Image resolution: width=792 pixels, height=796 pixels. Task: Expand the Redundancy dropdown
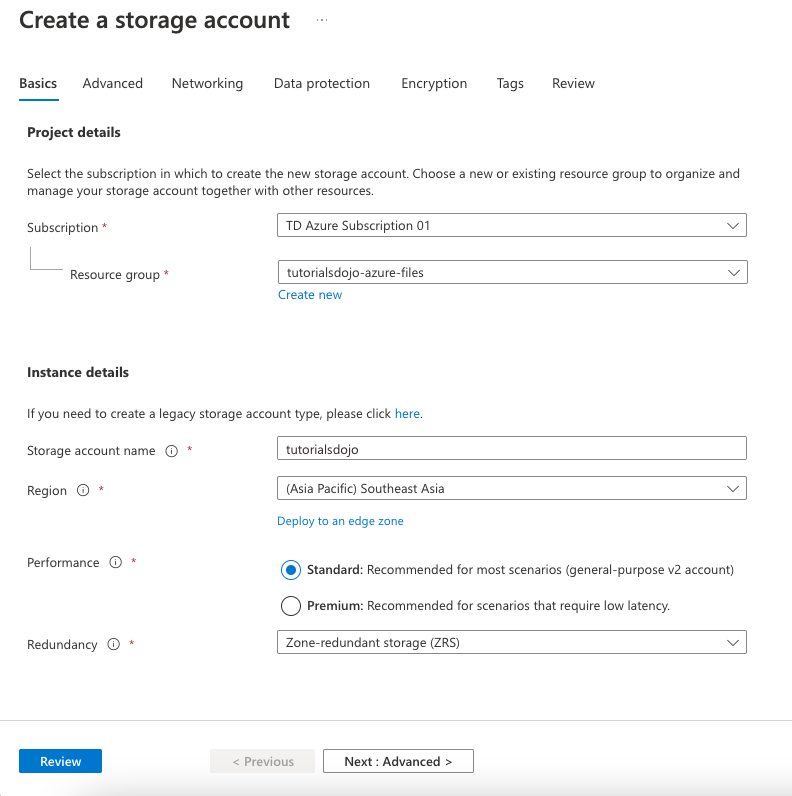coord(511,642)
